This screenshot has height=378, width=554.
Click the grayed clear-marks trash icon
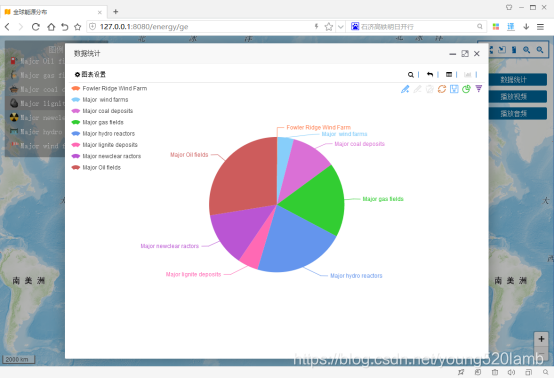point(429,89)
